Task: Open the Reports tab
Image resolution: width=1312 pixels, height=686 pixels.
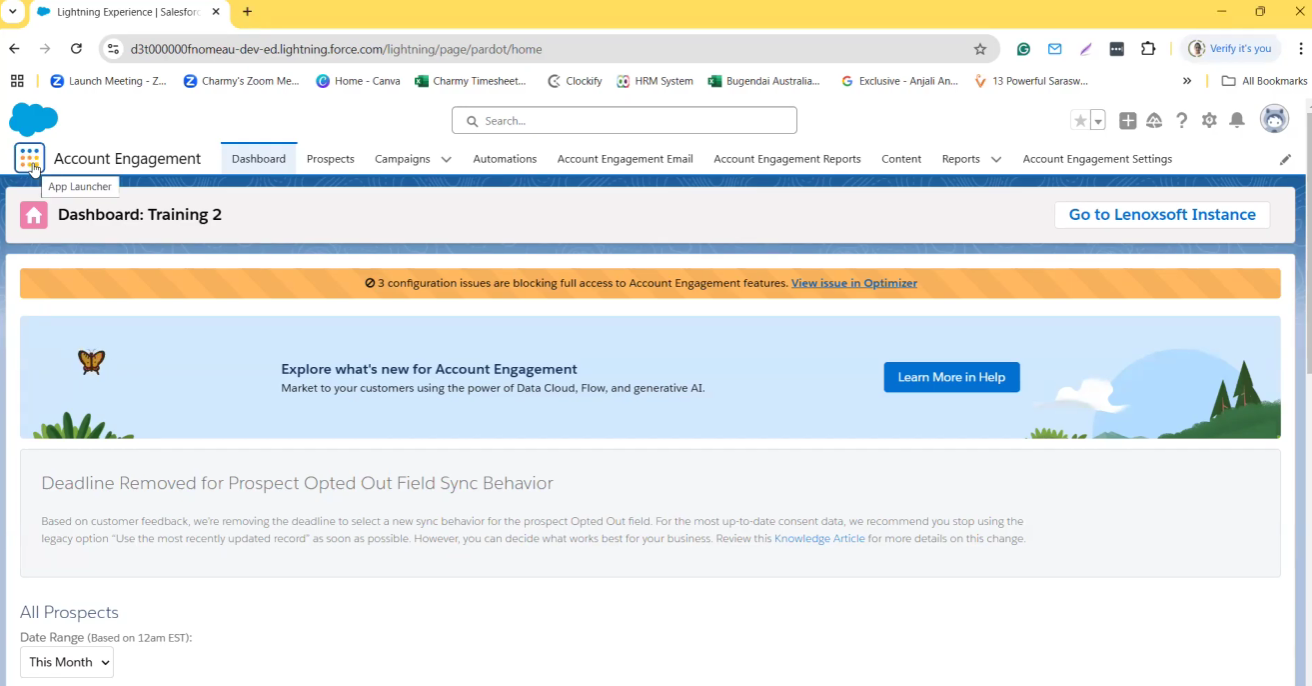Action: point(961,159)
